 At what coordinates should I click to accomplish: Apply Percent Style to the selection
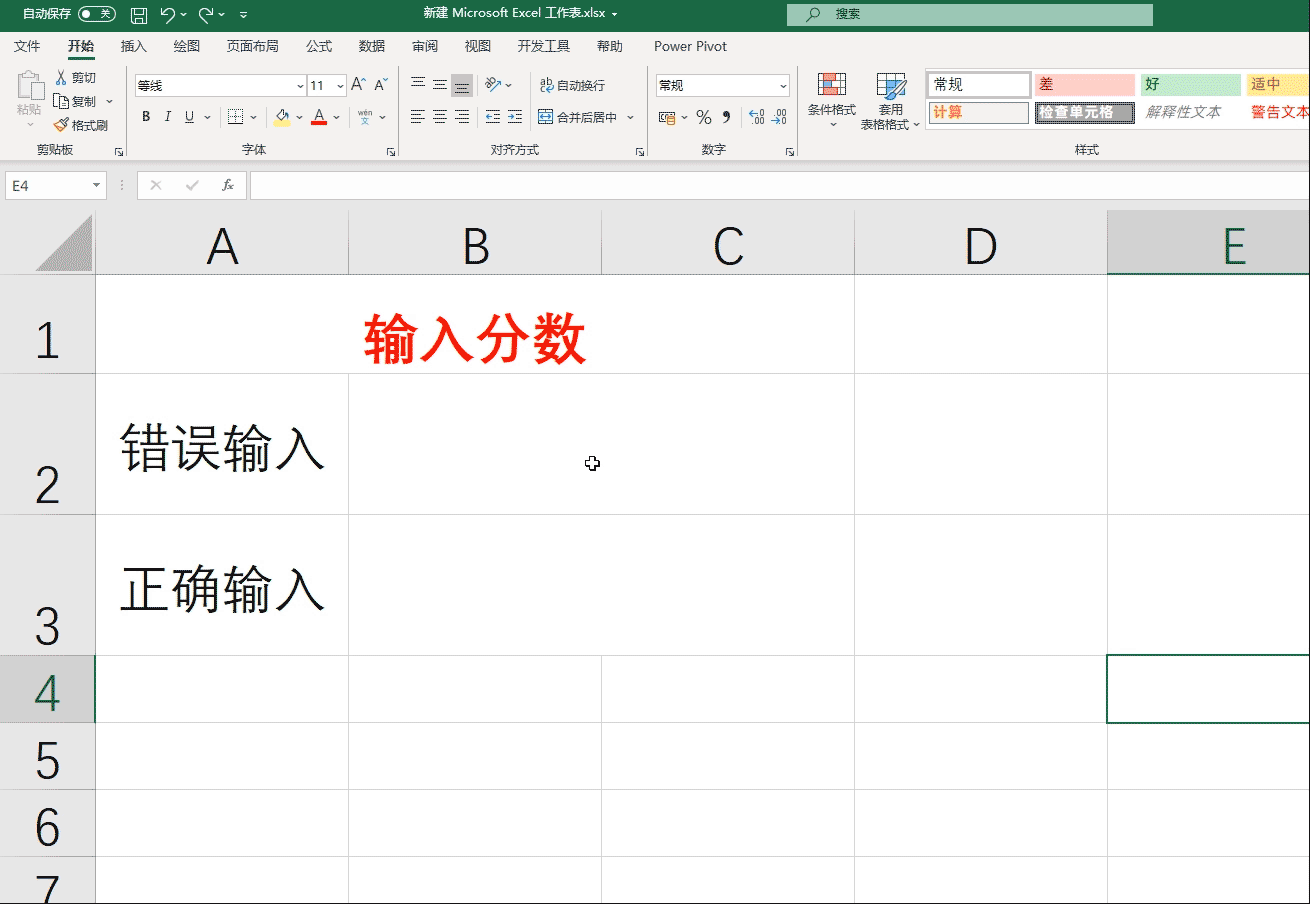704,117
